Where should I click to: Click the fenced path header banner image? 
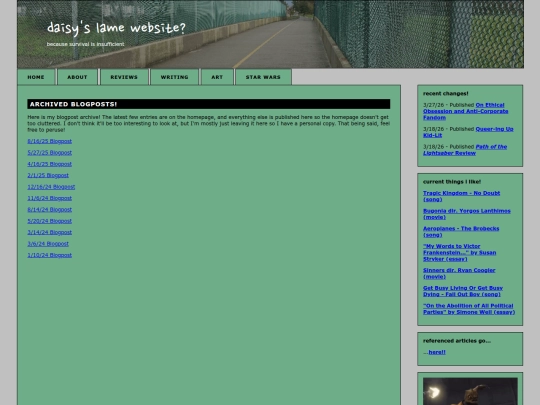pyautogui.click(x=270, y=34)
